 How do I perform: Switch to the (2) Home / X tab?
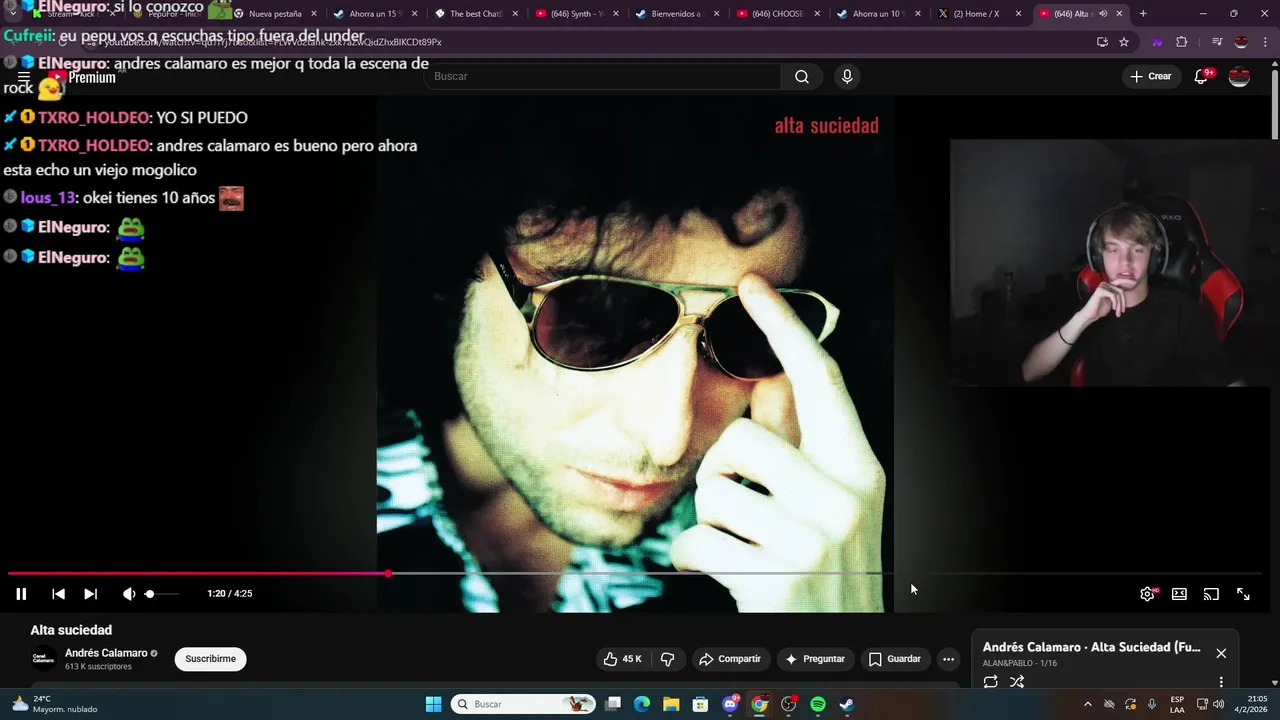(x=979, y=14)
